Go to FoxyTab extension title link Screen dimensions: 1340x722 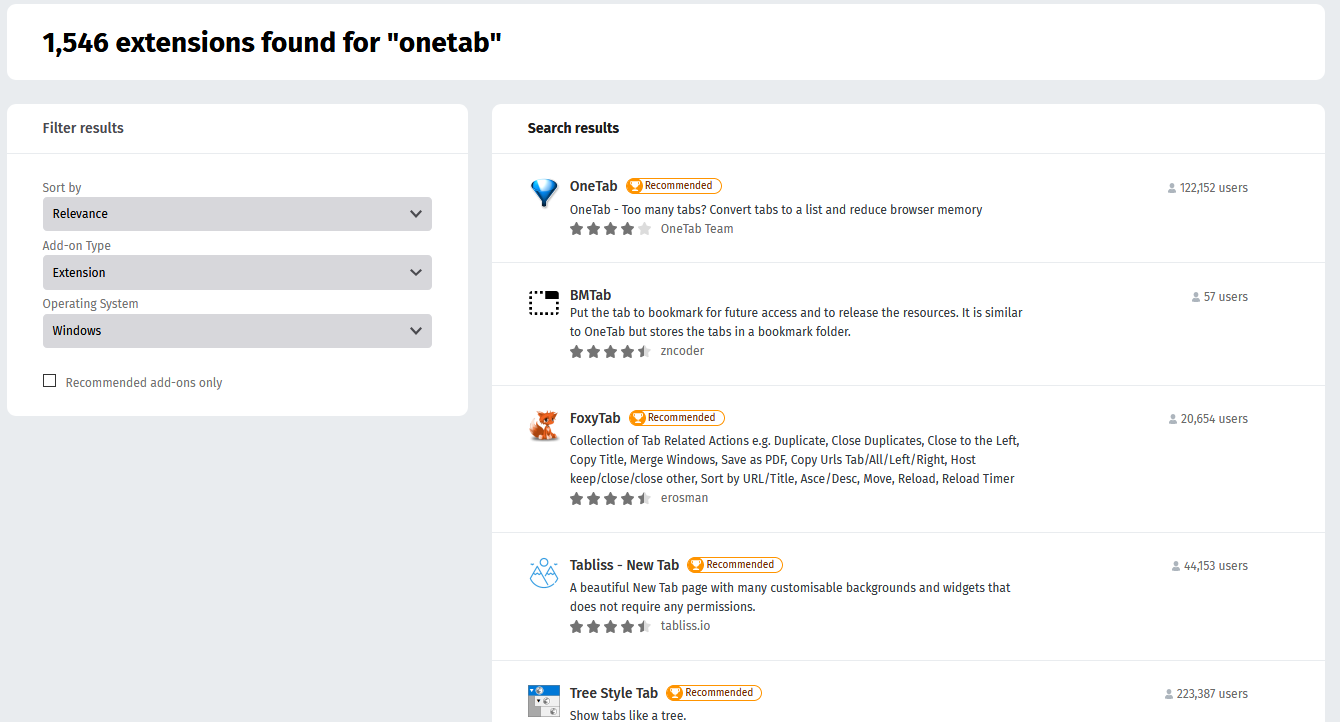point(595,418)
